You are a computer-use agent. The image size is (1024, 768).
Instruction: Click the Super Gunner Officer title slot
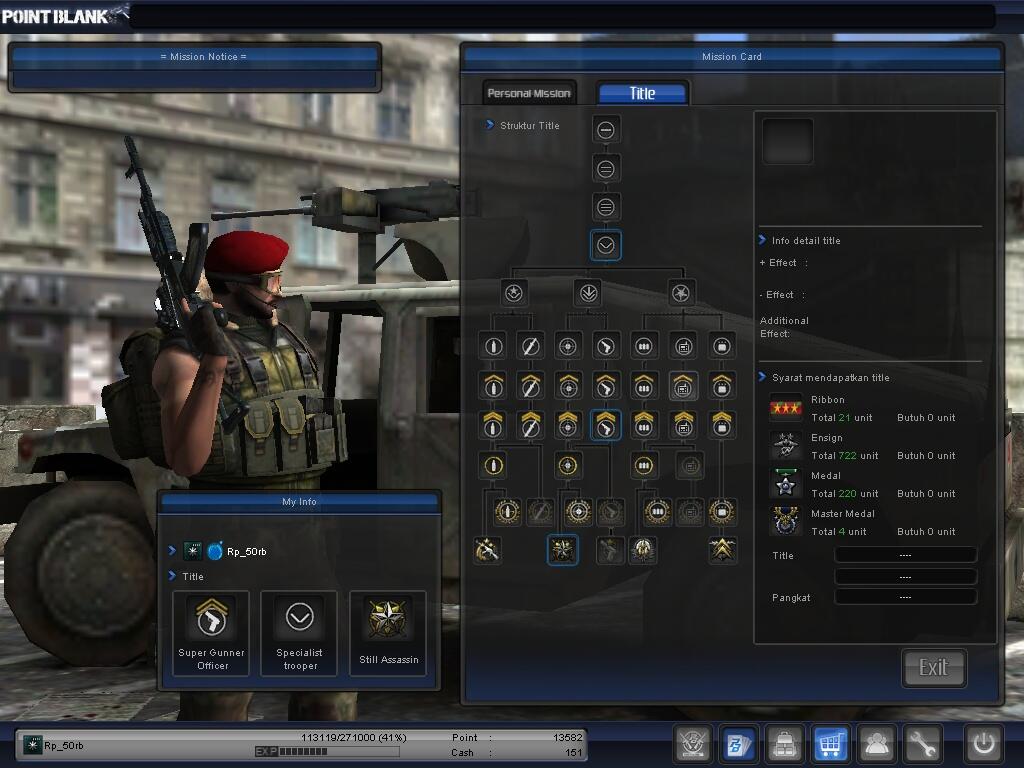coord(211,633)
